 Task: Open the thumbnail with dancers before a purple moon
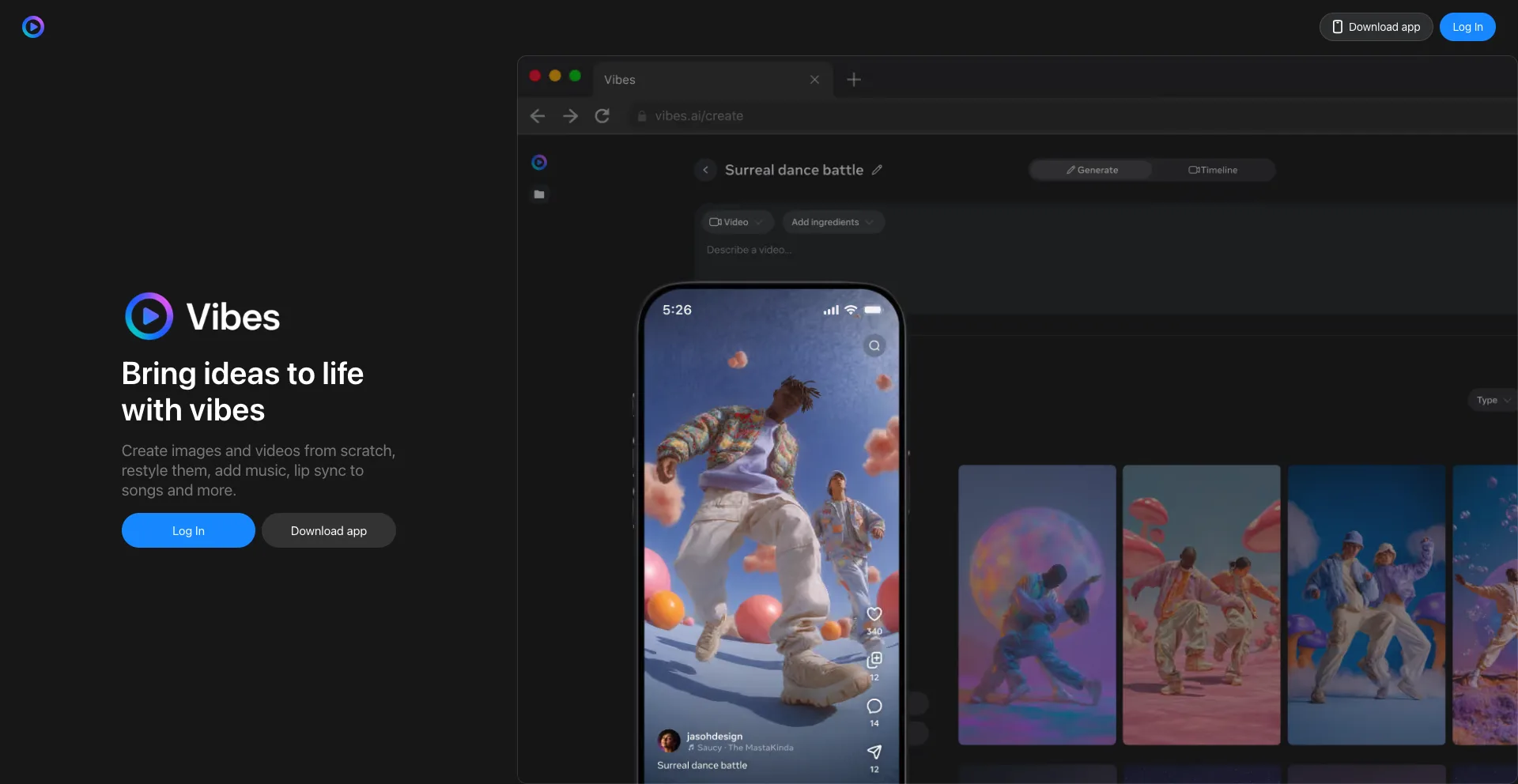click(x=1037, y=605)
